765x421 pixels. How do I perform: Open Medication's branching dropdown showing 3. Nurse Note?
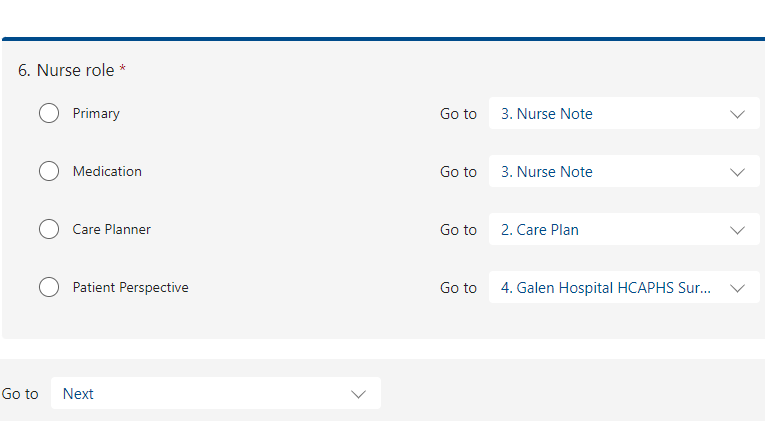click(624, 171)
